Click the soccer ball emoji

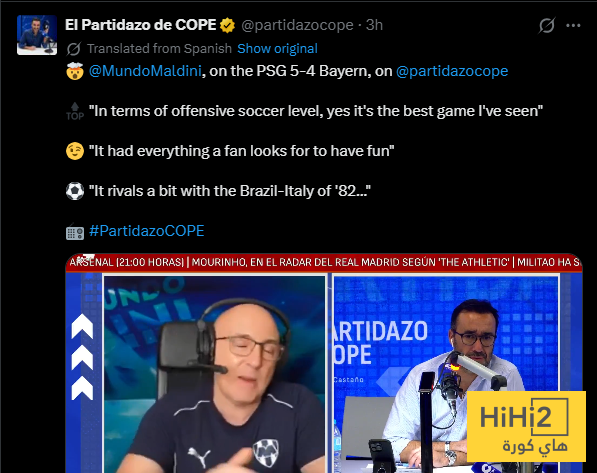tap(75, 191)
